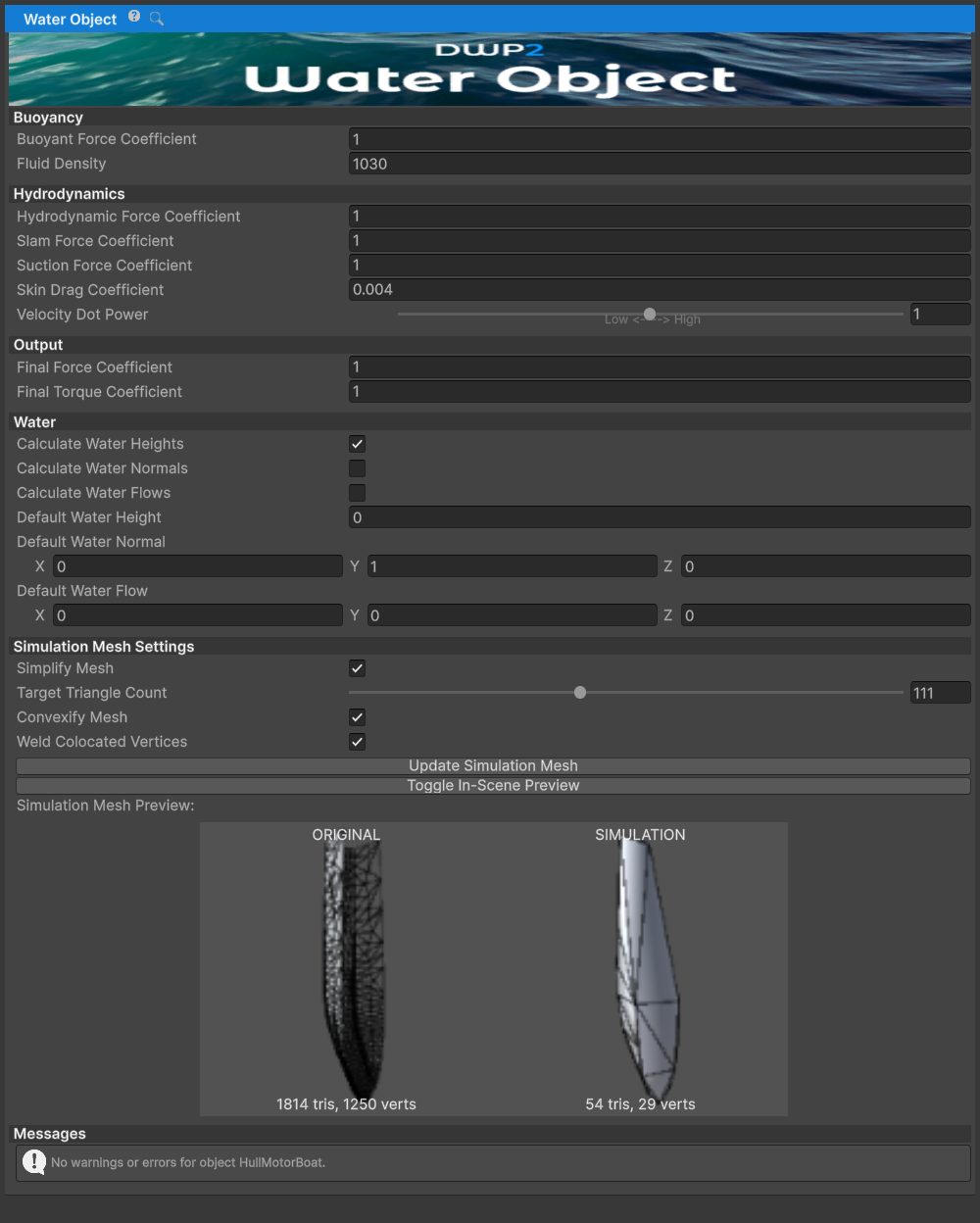980x1223 pixels.
Task: Click Default Water Normal X field
Action: point(198,566)
